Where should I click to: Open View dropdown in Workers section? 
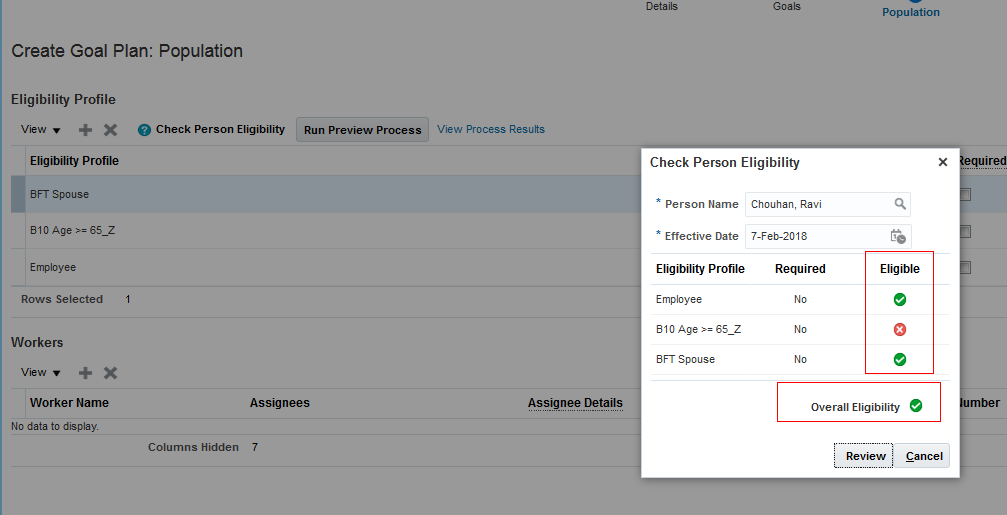coord(41,373)
